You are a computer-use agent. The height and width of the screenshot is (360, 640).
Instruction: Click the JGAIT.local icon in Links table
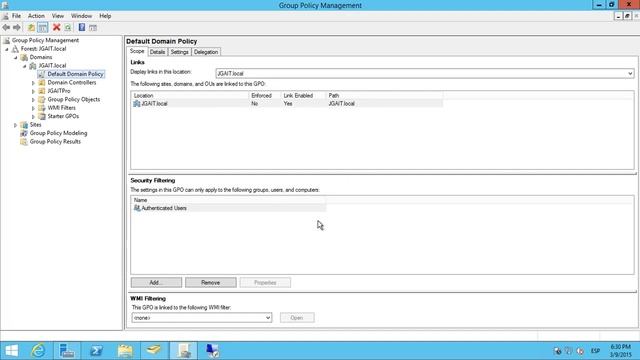coord(137,104)
